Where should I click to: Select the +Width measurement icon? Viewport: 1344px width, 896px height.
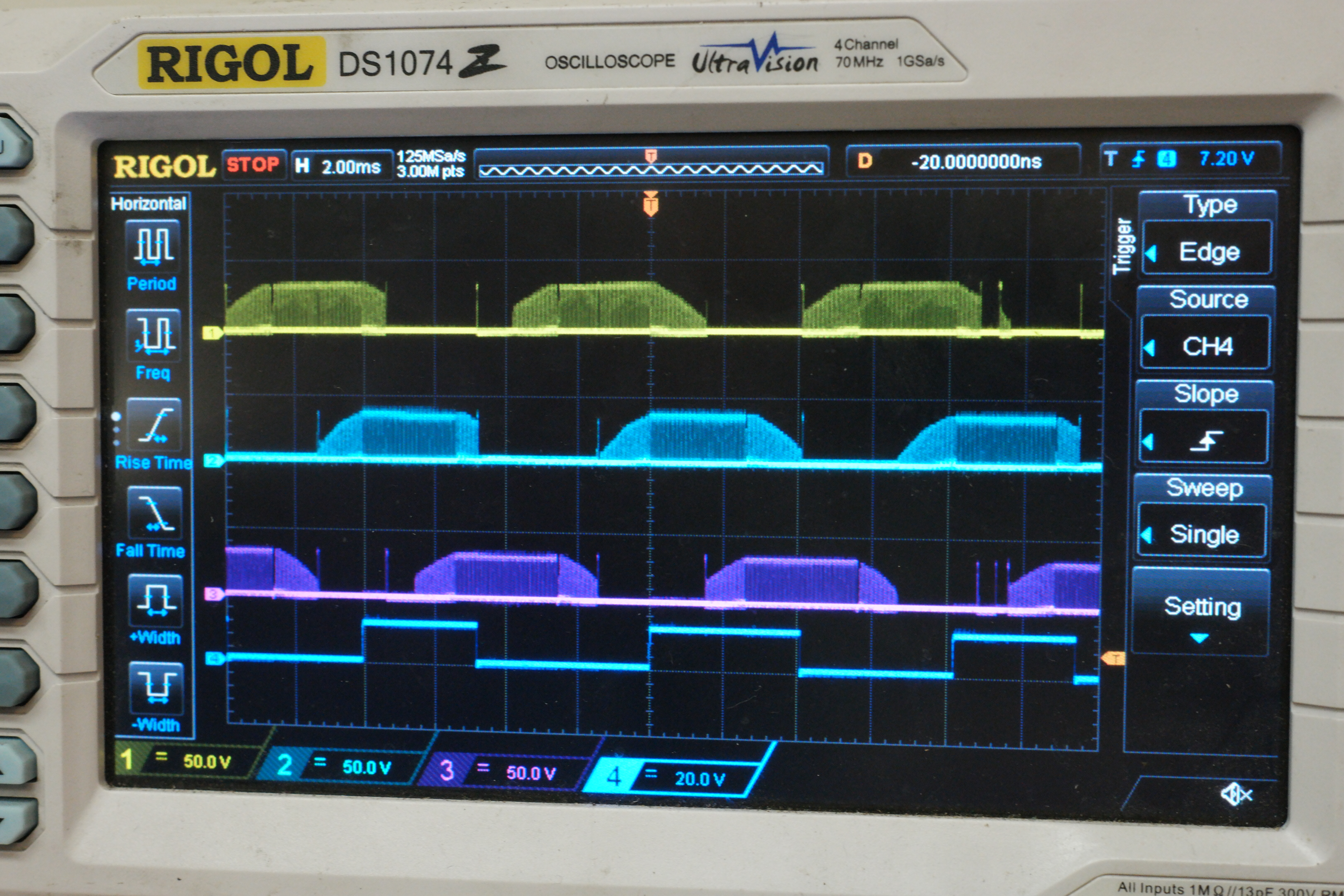point(155,601)
